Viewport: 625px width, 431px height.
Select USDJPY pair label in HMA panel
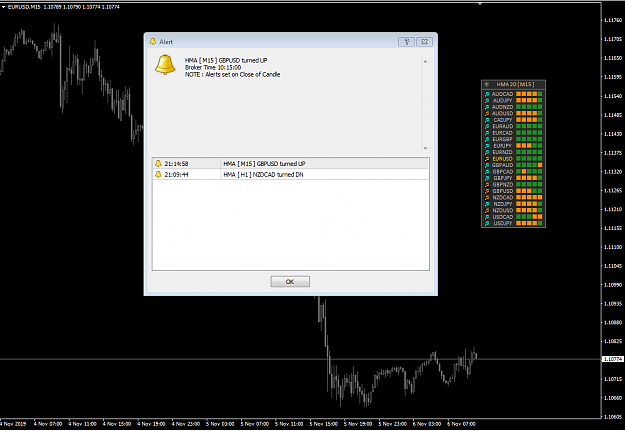tap(503, 223)
